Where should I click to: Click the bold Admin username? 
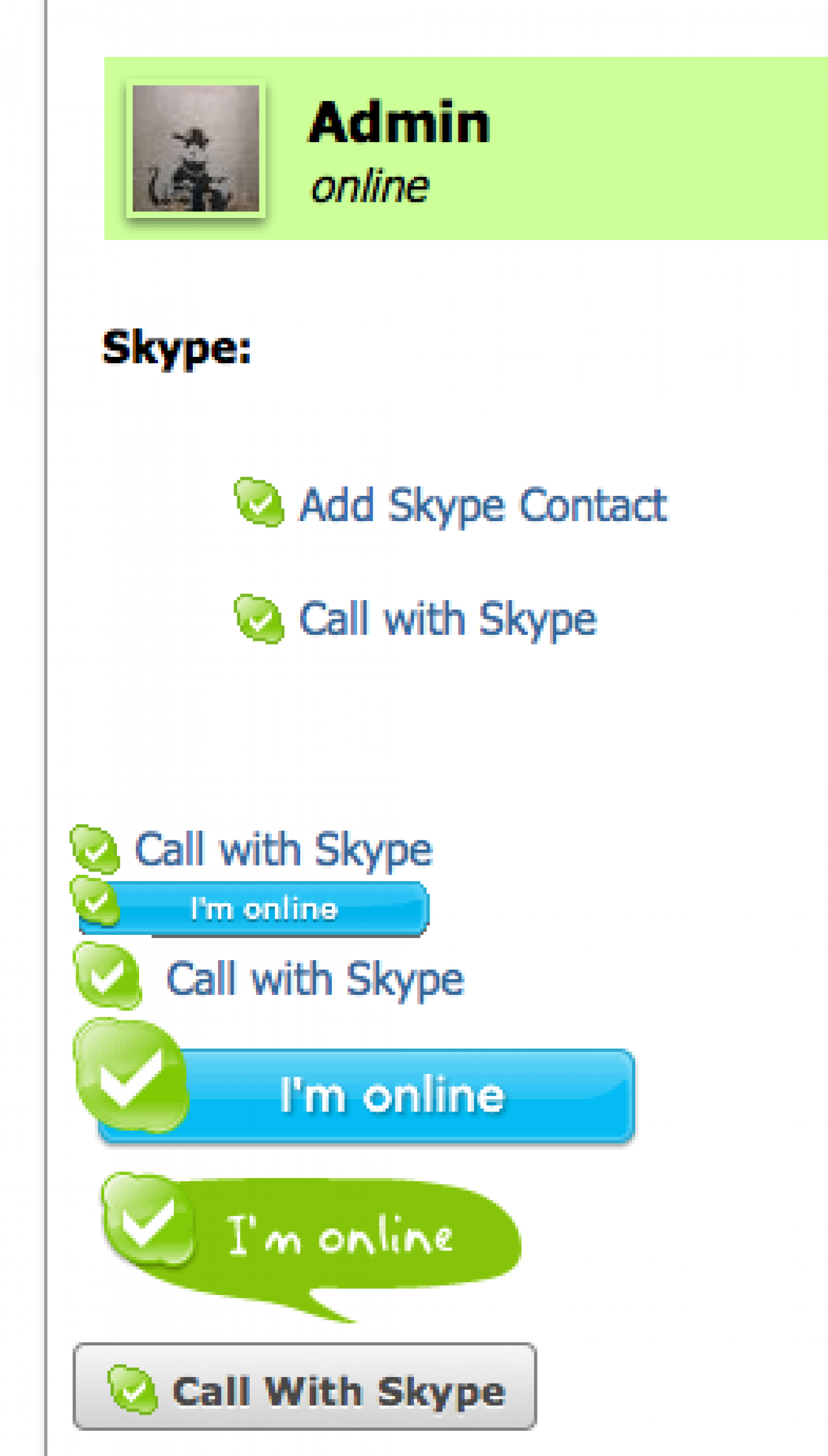[399, 123]
